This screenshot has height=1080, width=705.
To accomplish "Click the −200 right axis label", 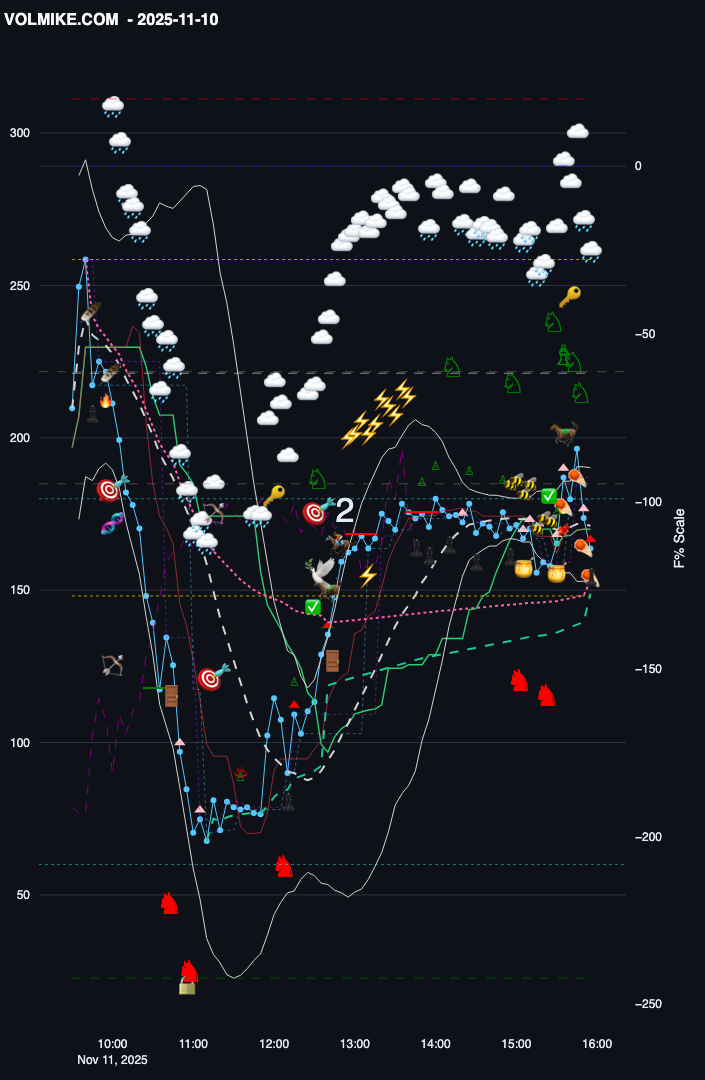I will pos(648,837).
